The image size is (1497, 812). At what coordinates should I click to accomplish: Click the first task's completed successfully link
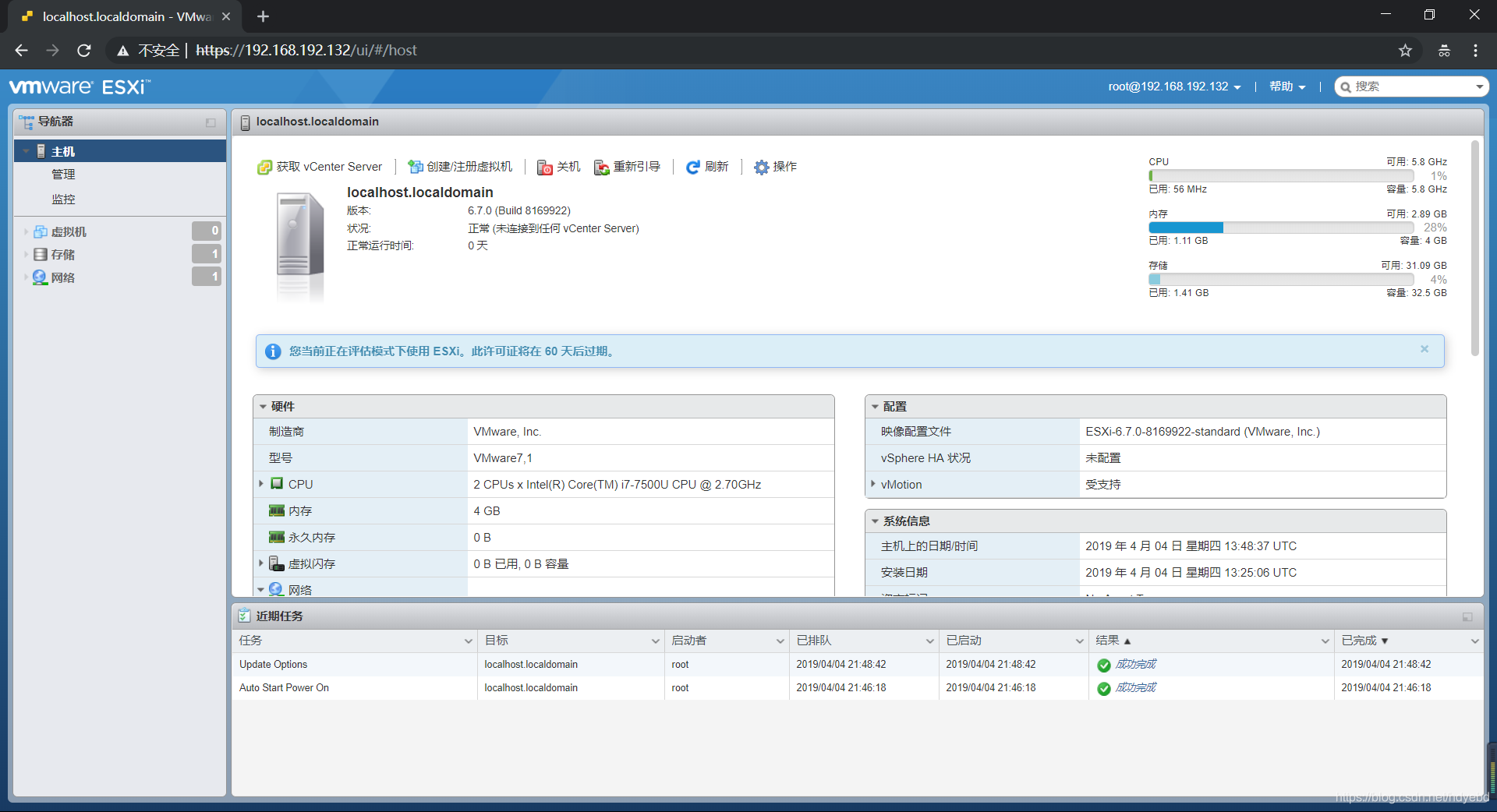1135,664
